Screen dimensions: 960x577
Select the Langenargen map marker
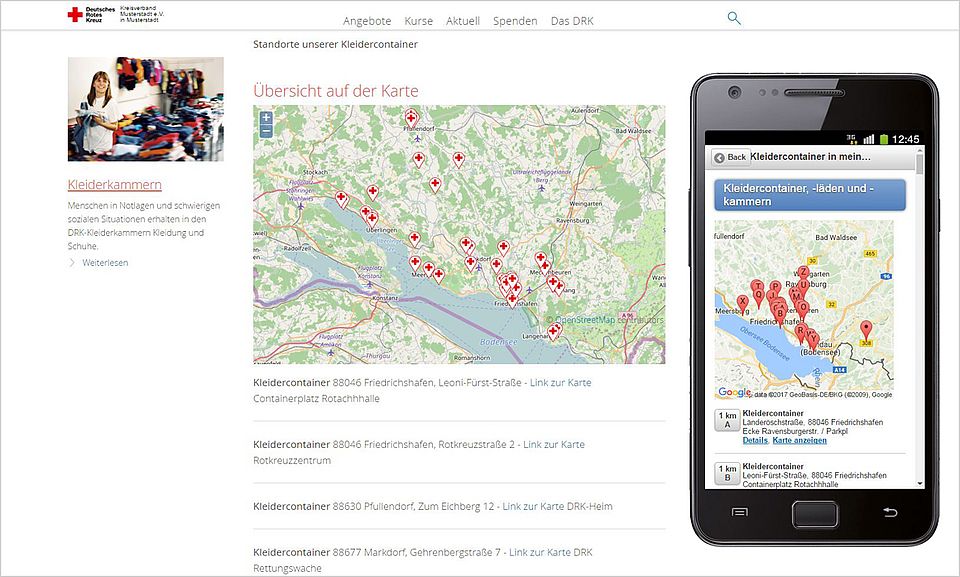pyautogui.click(x=553, y=330)
